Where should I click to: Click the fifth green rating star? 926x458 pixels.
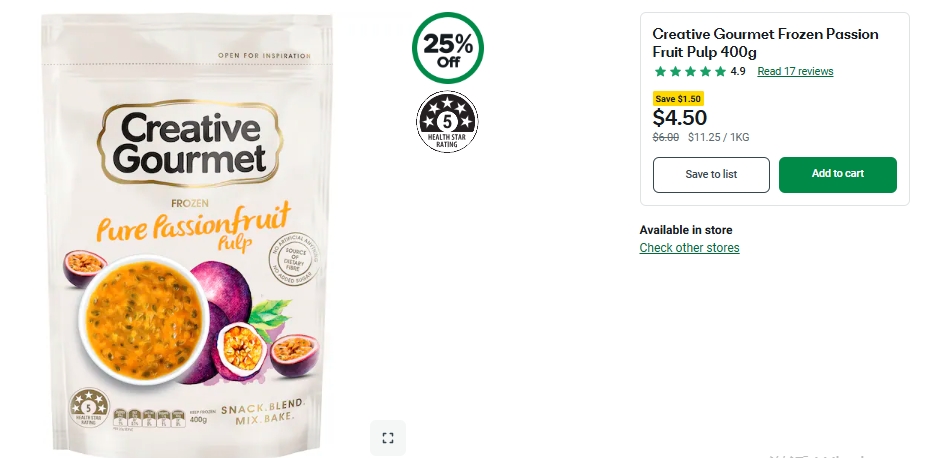pyautogui.click(x=720, y=71)
